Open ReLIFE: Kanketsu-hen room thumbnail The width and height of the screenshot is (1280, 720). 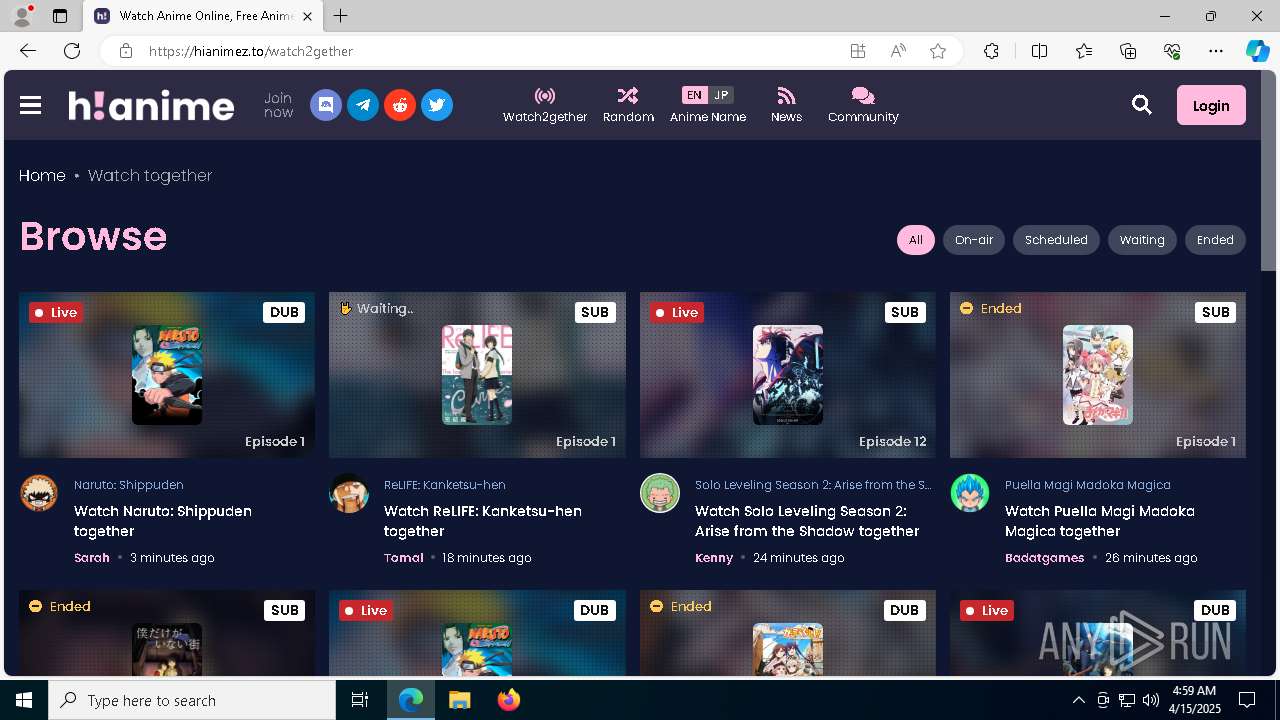[x=477, y=375]
